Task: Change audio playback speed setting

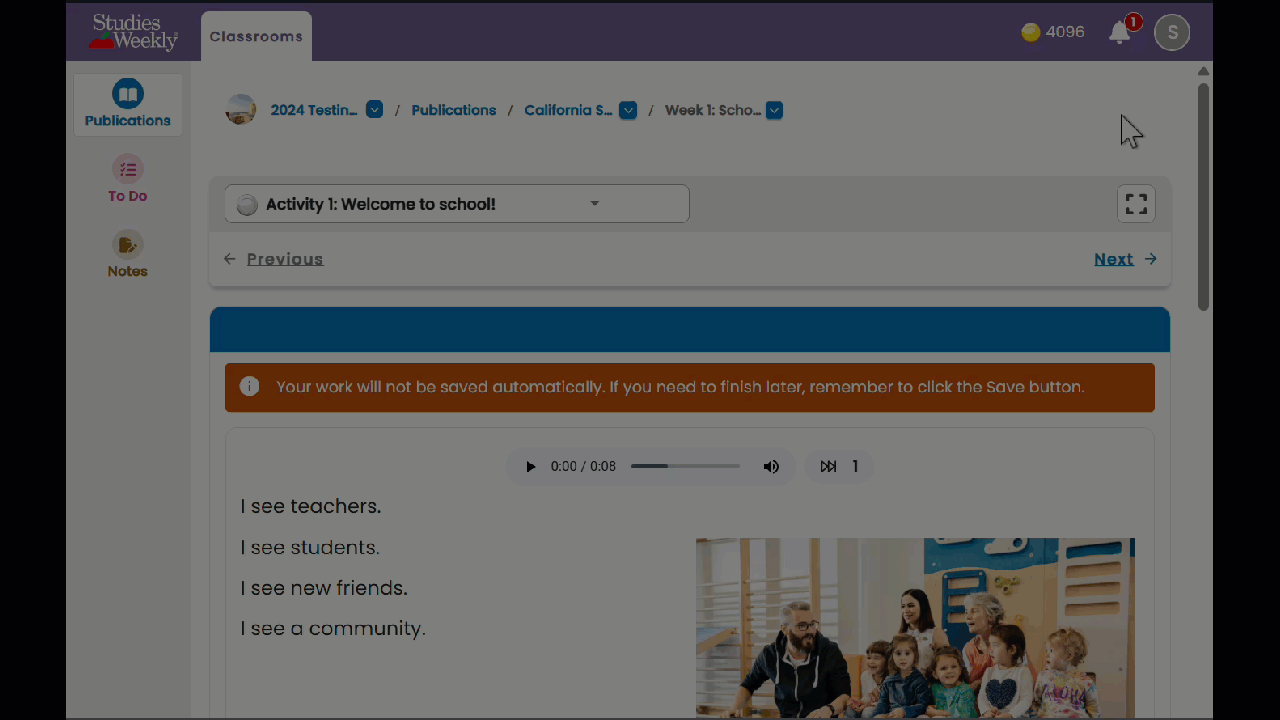Action: [x=839, y=466]
